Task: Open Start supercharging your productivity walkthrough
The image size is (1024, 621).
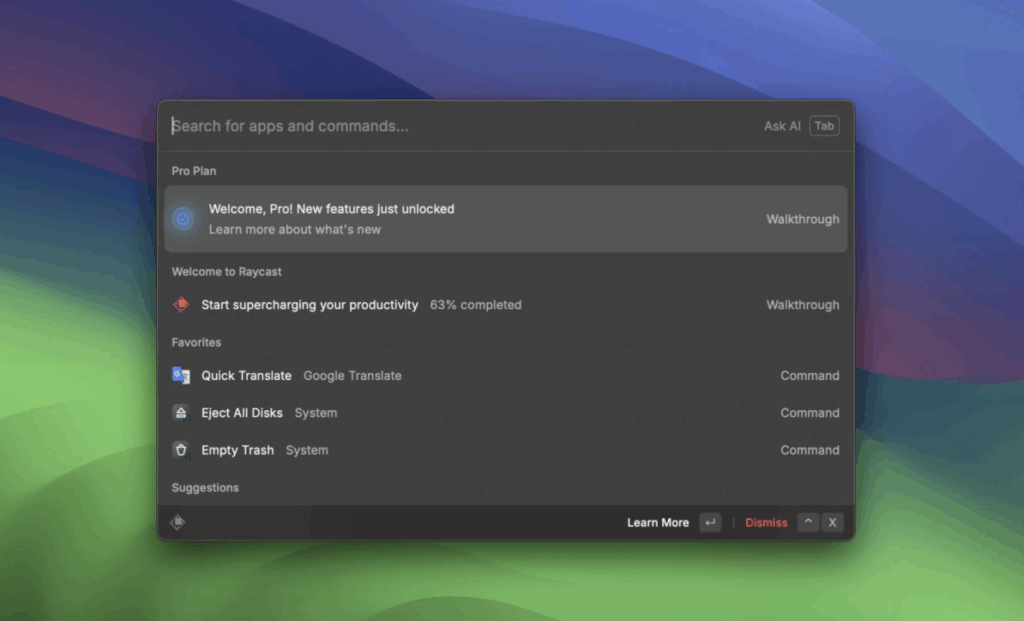Action: [x=506, y=305]
